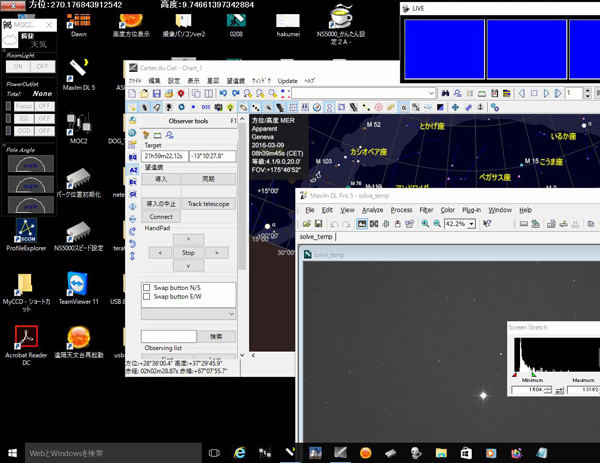The width and height of the screenshot is (600, 463).
Task: Click the Minimum value spinner in Screen Stretch
Action: pyautogui.click(x=547, y=390)
